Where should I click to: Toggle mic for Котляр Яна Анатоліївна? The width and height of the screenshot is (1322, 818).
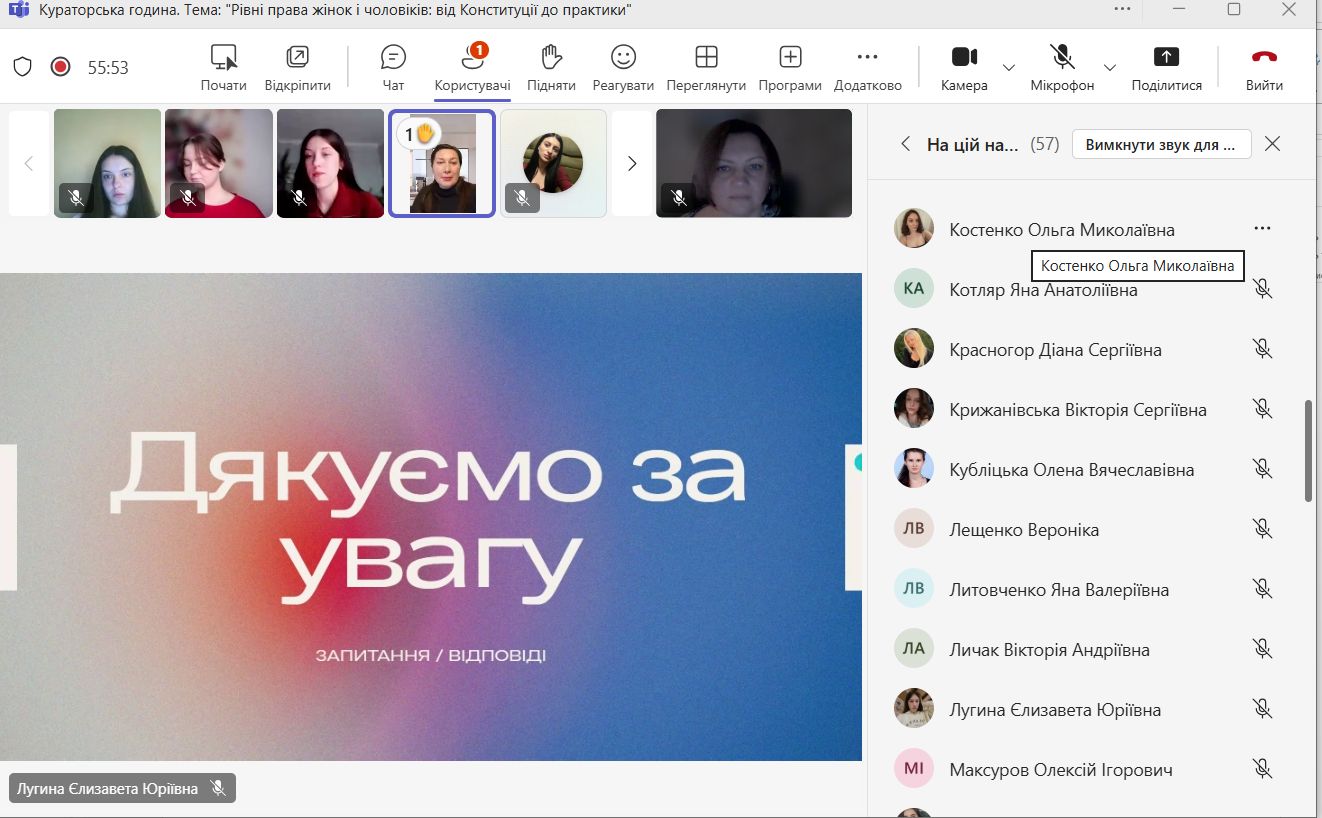(x=1262, y=289)
